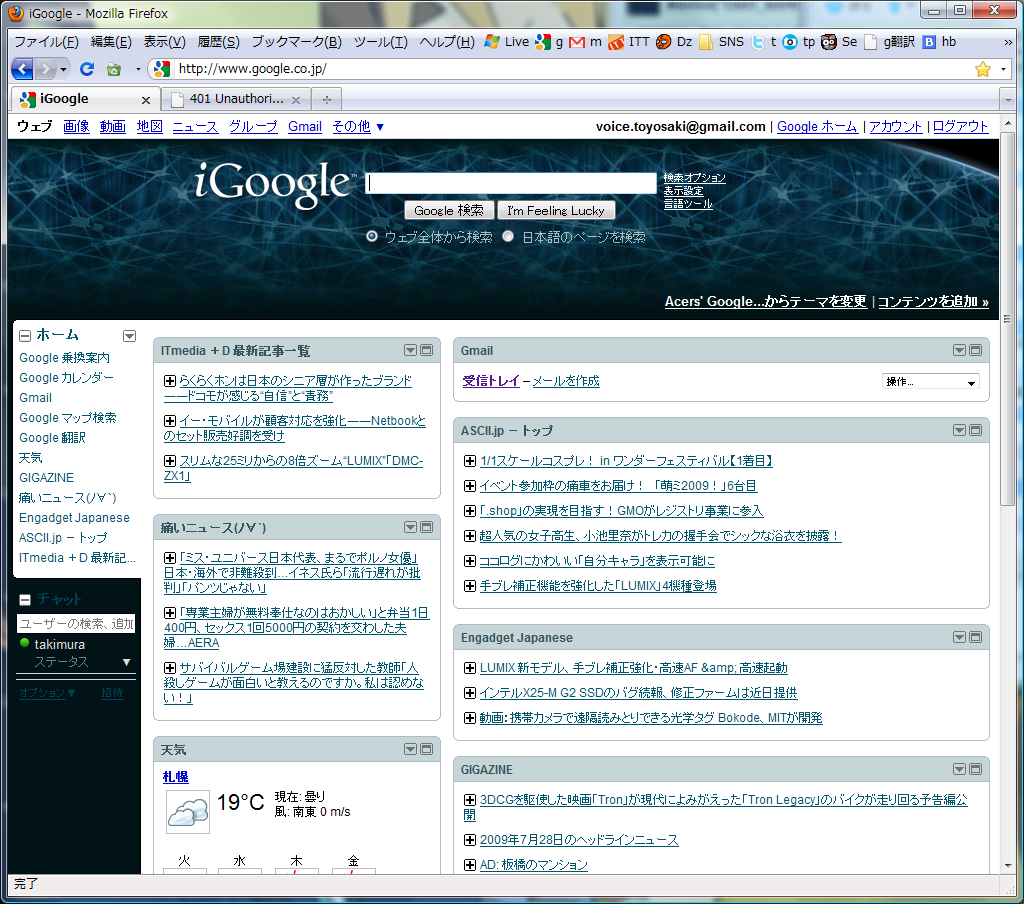Close the 401 Unauthorized tab
1024x904 pixels.
(x=296, y=100)
